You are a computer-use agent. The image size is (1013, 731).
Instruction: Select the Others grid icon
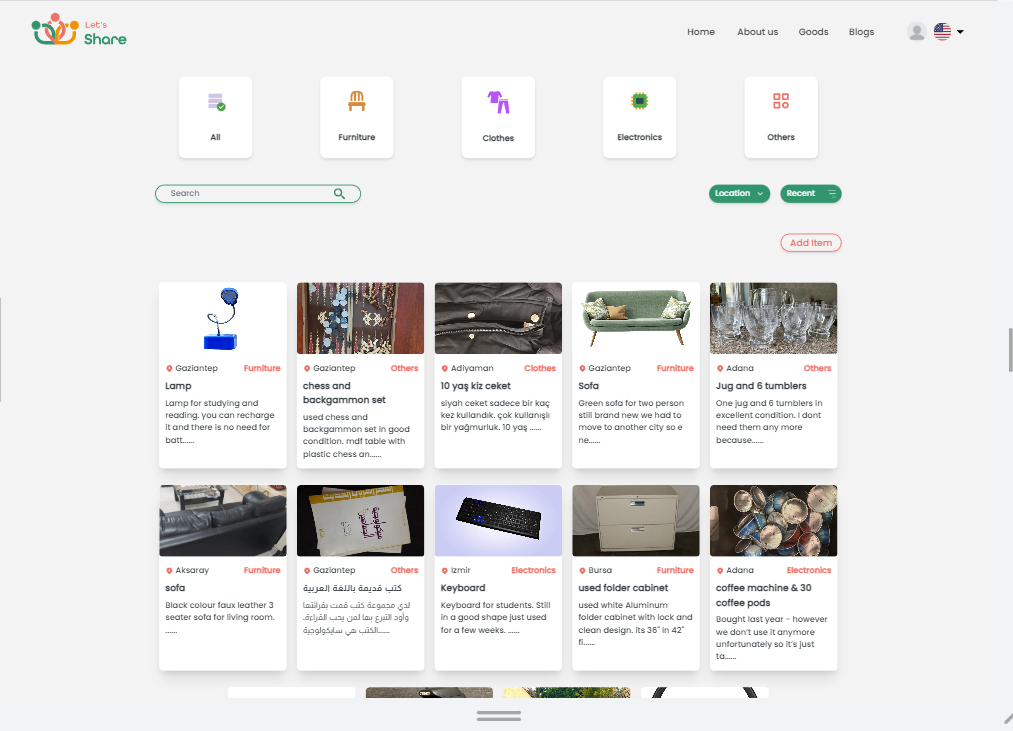coord(781,101)
